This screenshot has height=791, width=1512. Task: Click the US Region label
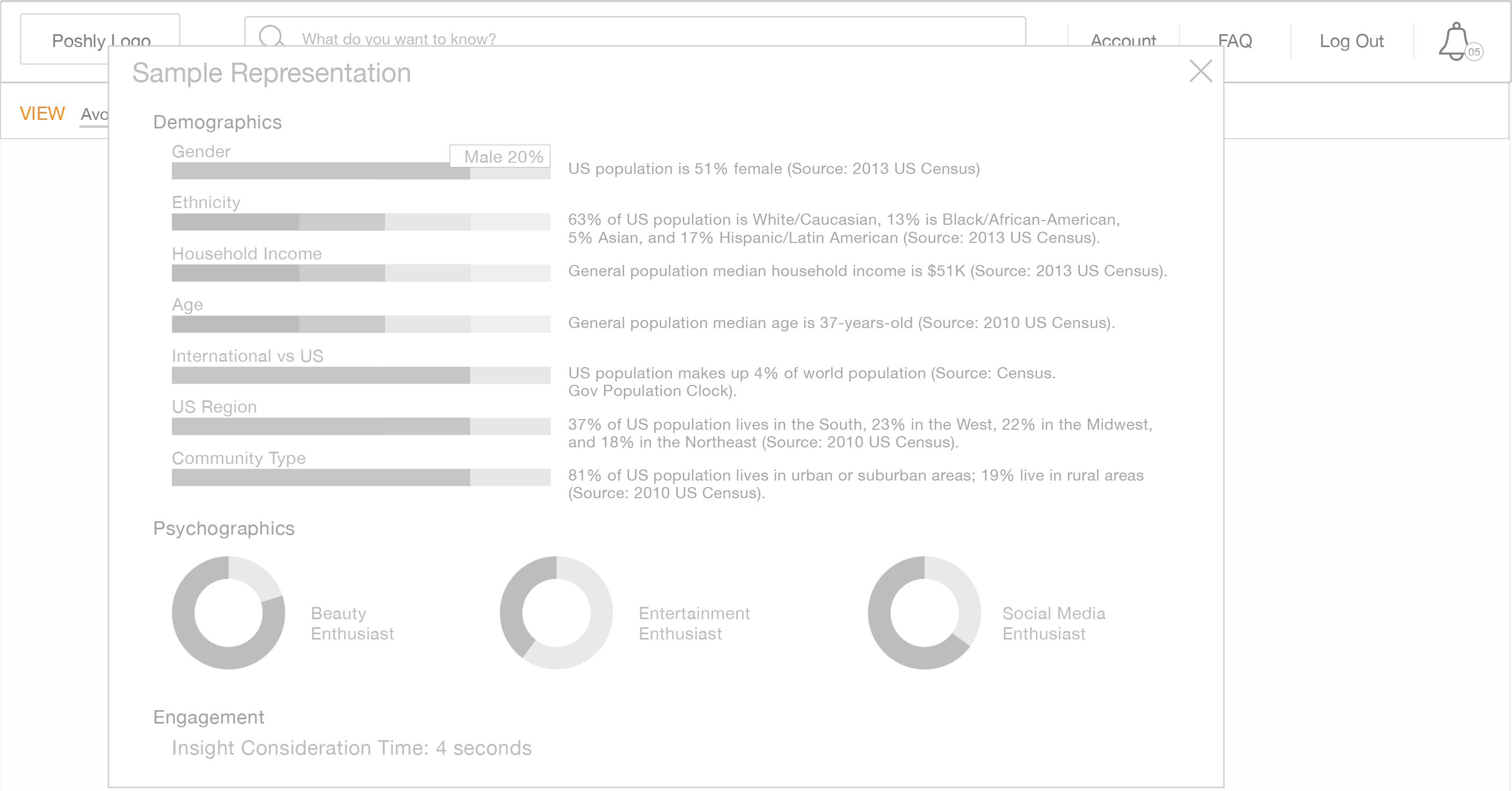click(214, 407)
